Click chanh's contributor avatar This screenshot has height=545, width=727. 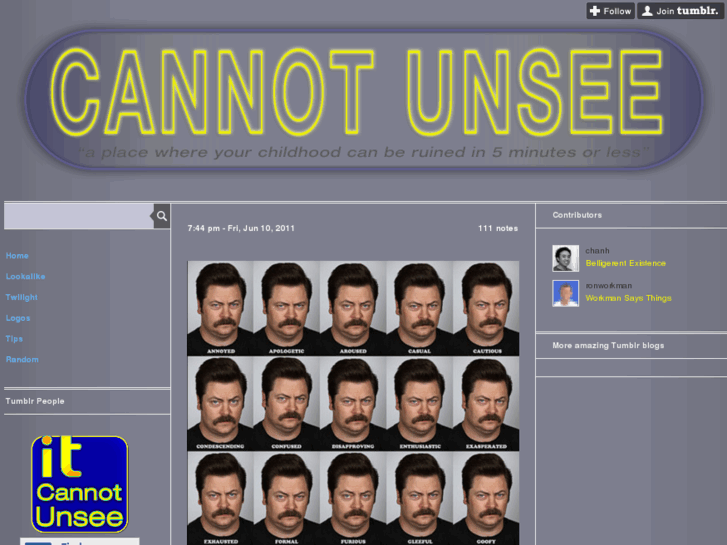(566, 258)
